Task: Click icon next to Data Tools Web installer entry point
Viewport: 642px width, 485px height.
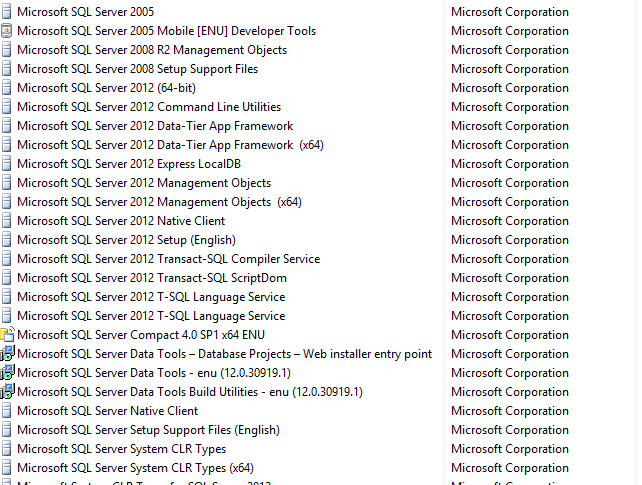Action: 7,354
